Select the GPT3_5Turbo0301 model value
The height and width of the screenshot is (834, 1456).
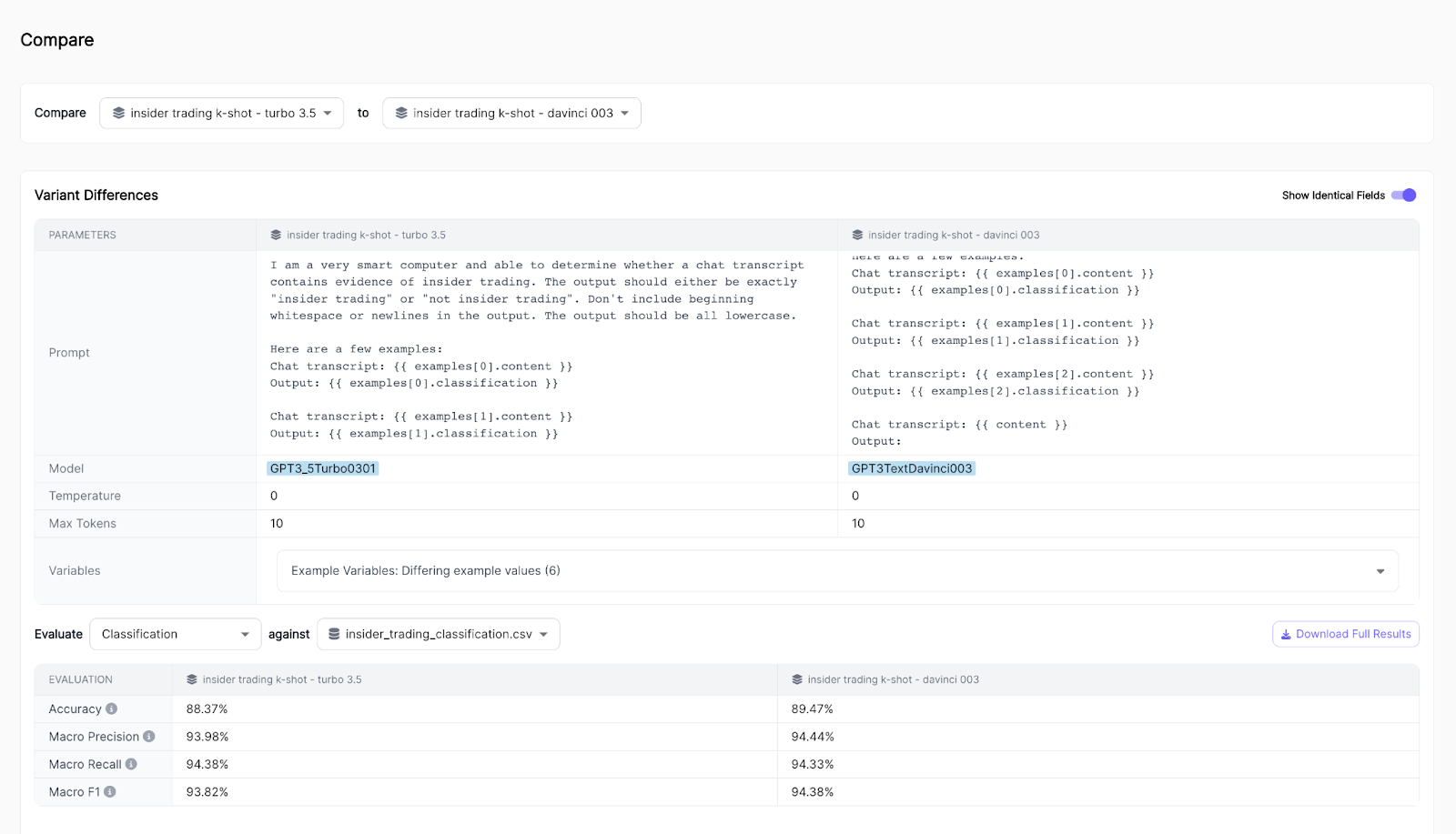pyautogui.click(x=323, y=468)
